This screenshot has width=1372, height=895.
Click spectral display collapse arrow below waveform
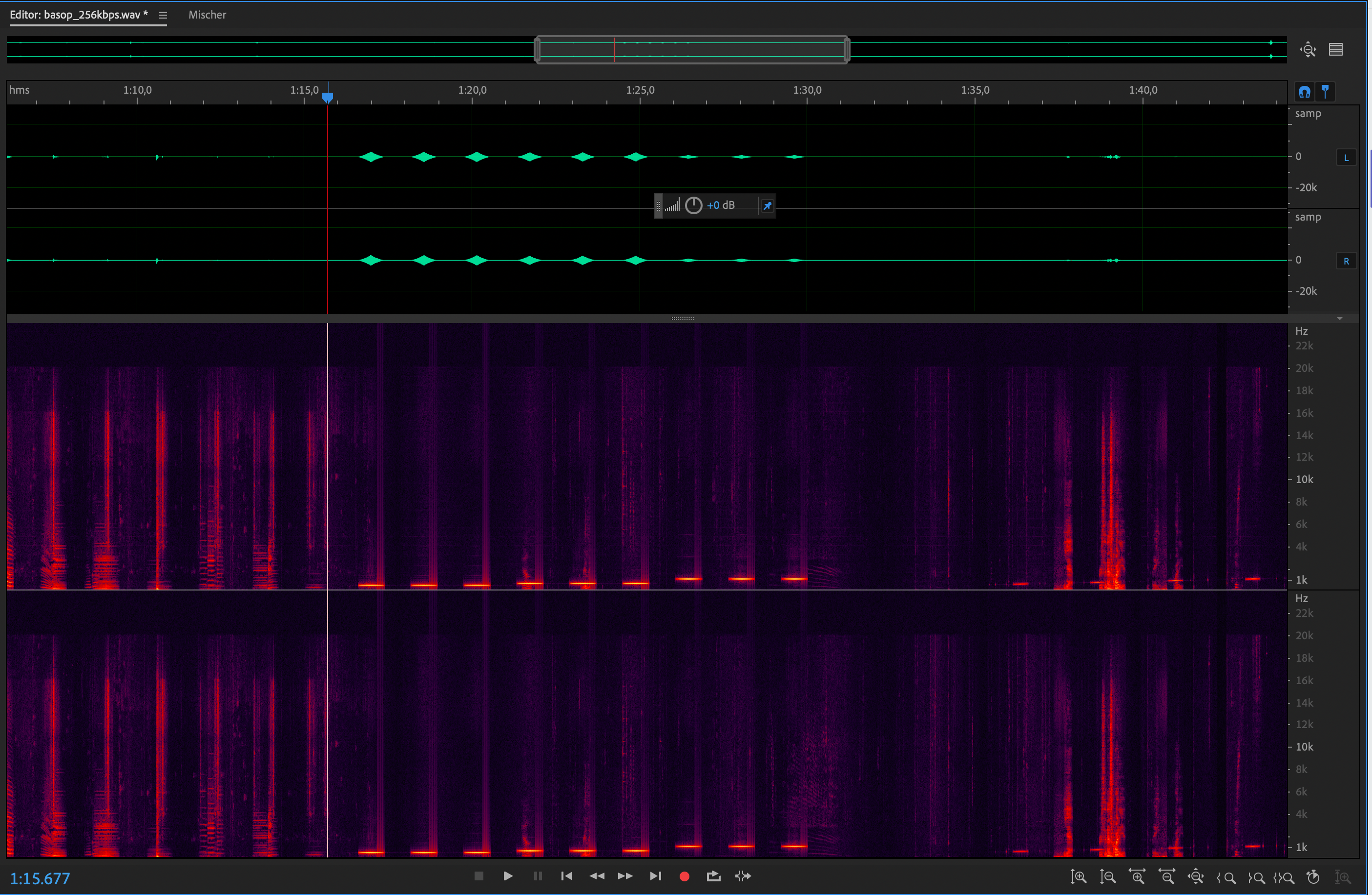(1340, 319)
